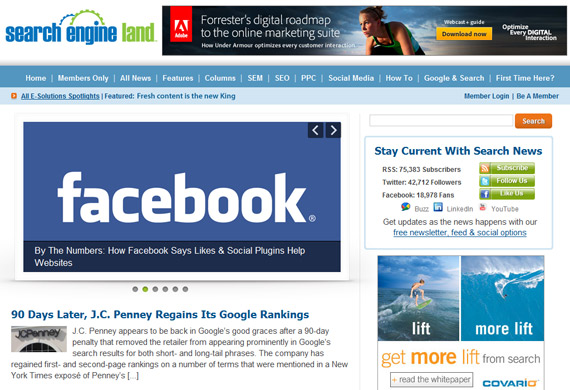Screen dimensions: 570x390
Task: Click the orange Search button
Action: [533, 121]
